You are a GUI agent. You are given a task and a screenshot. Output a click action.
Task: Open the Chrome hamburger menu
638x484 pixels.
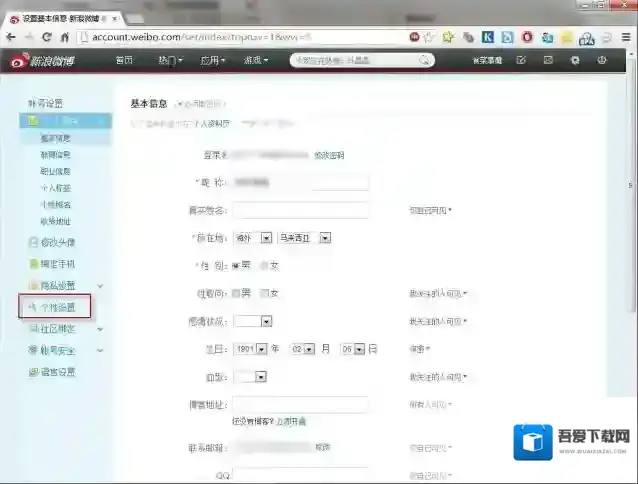(x=626, y=37)
